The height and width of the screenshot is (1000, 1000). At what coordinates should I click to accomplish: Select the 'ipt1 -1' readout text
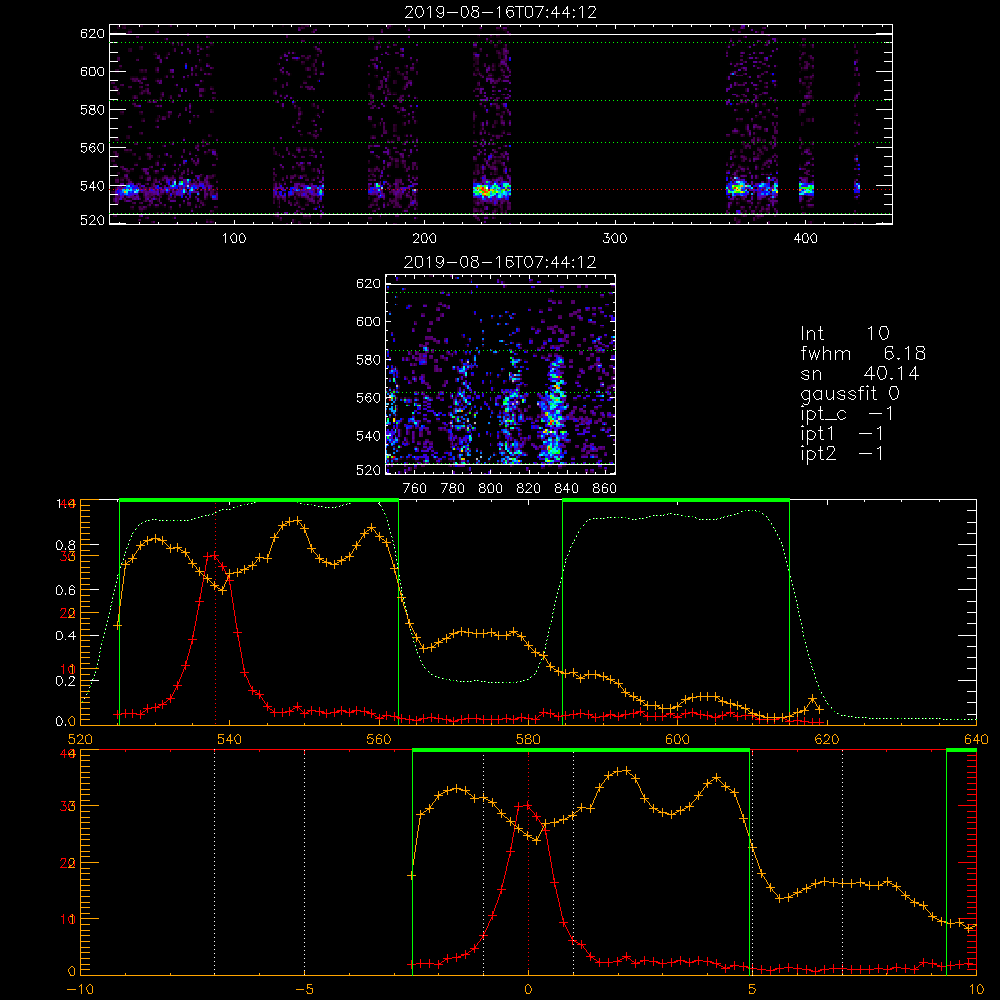coord(842,434)
